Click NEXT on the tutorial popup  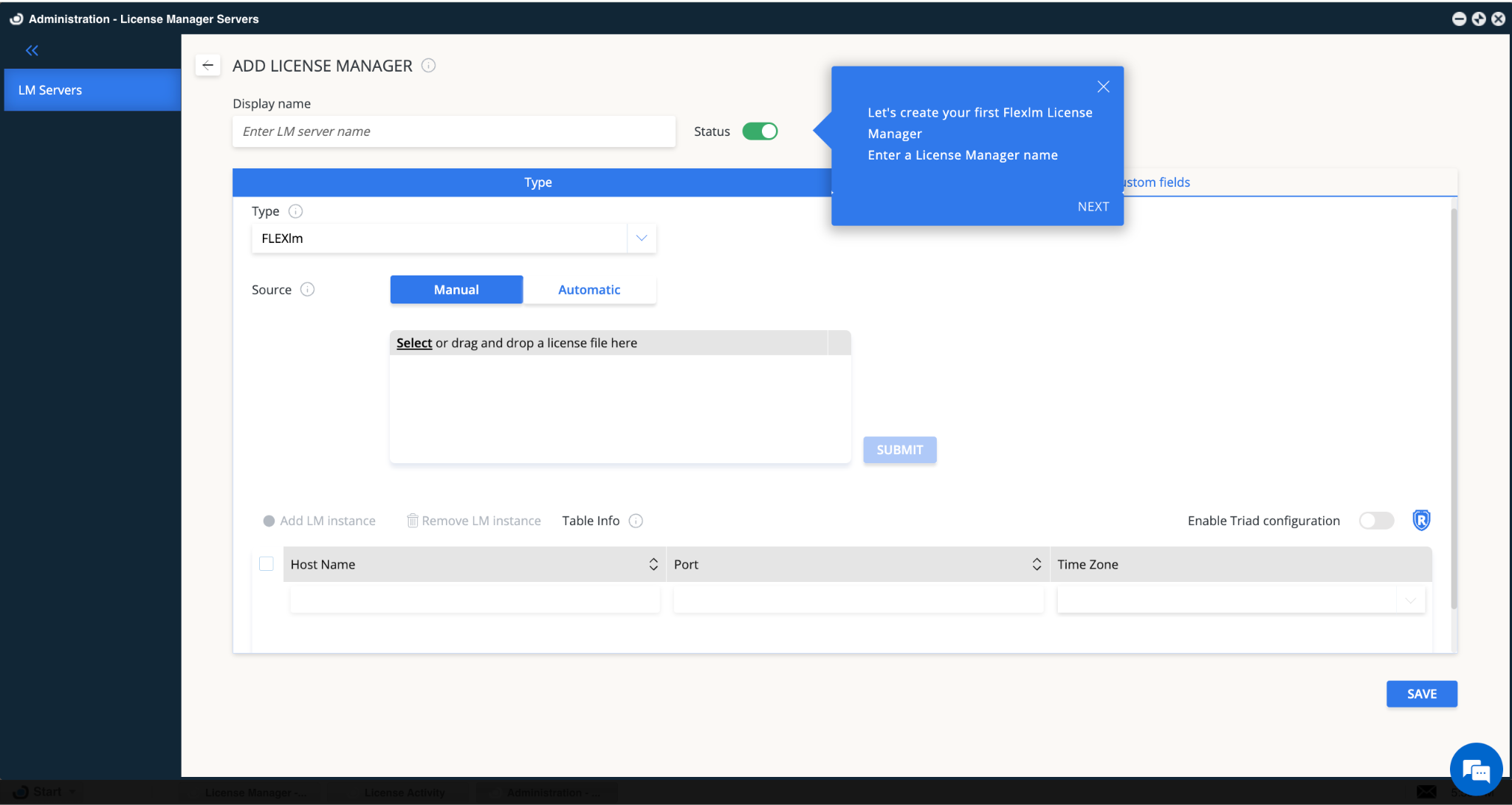1093,206
